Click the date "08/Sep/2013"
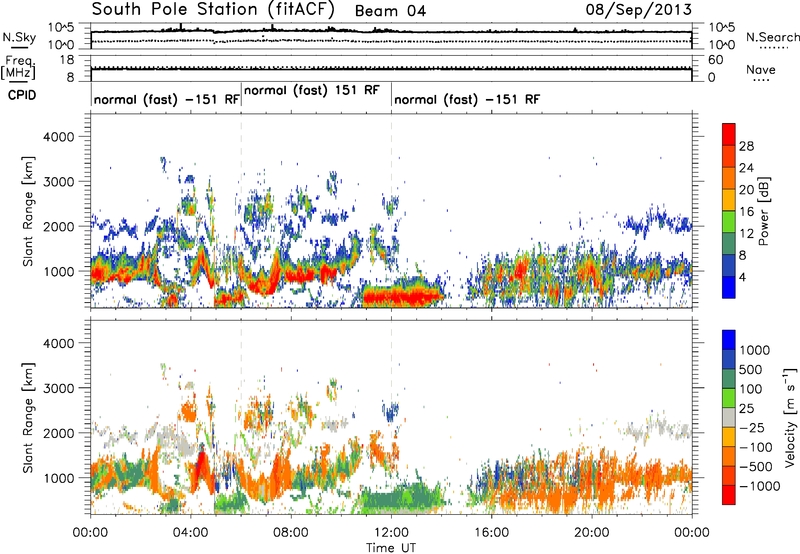Screen dimensions: 800x554 point(638,10)
